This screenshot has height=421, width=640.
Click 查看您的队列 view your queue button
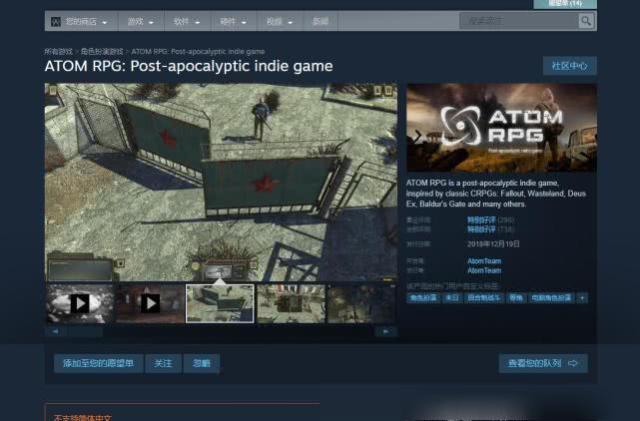543,363
